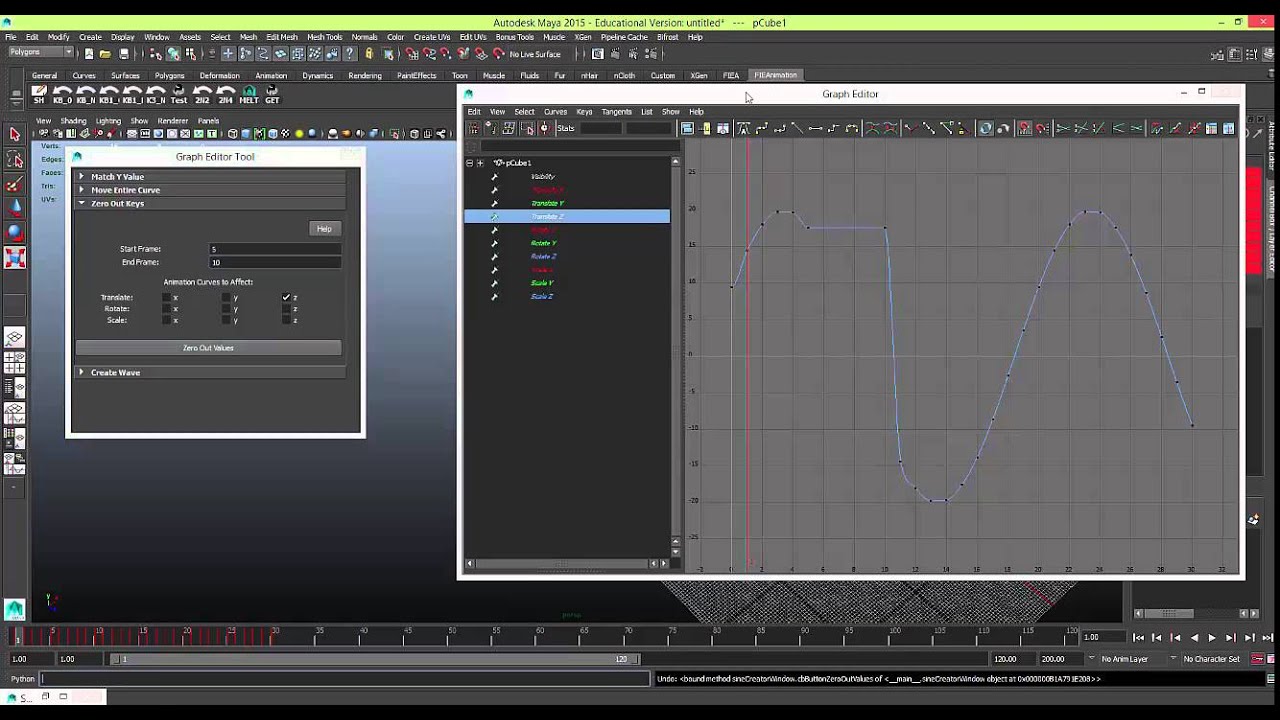Open the Bonus Tools main menu
This screenshot has height=720, width=1280.
(514, 37)
